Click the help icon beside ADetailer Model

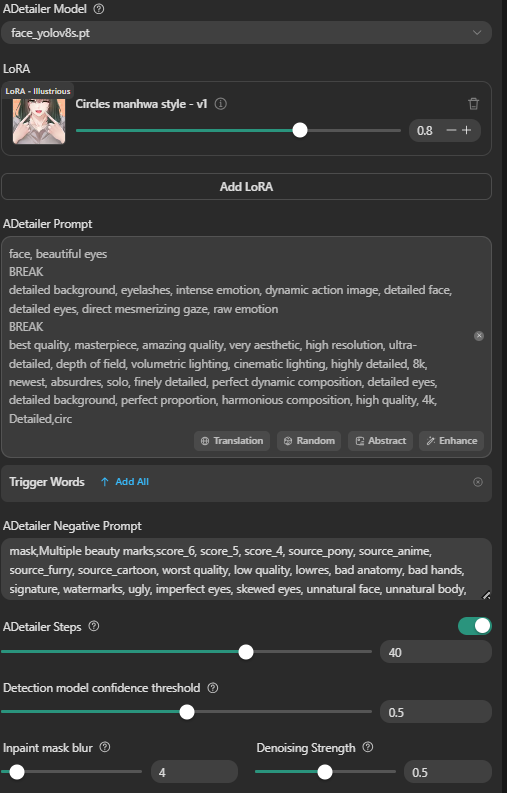coord(99,9)
